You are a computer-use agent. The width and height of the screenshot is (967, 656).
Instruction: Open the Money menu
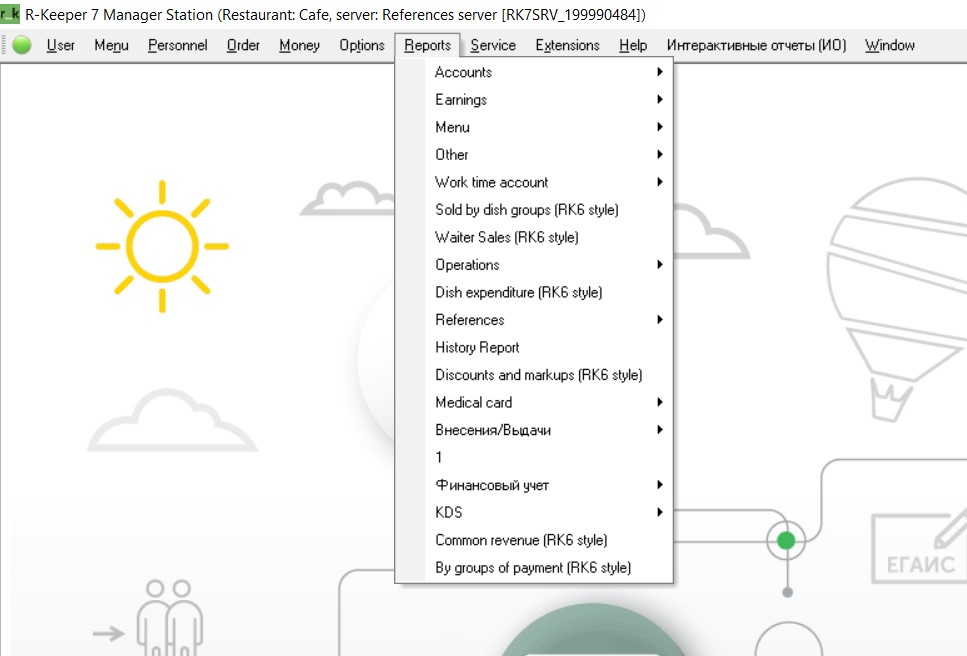point(299,45)
